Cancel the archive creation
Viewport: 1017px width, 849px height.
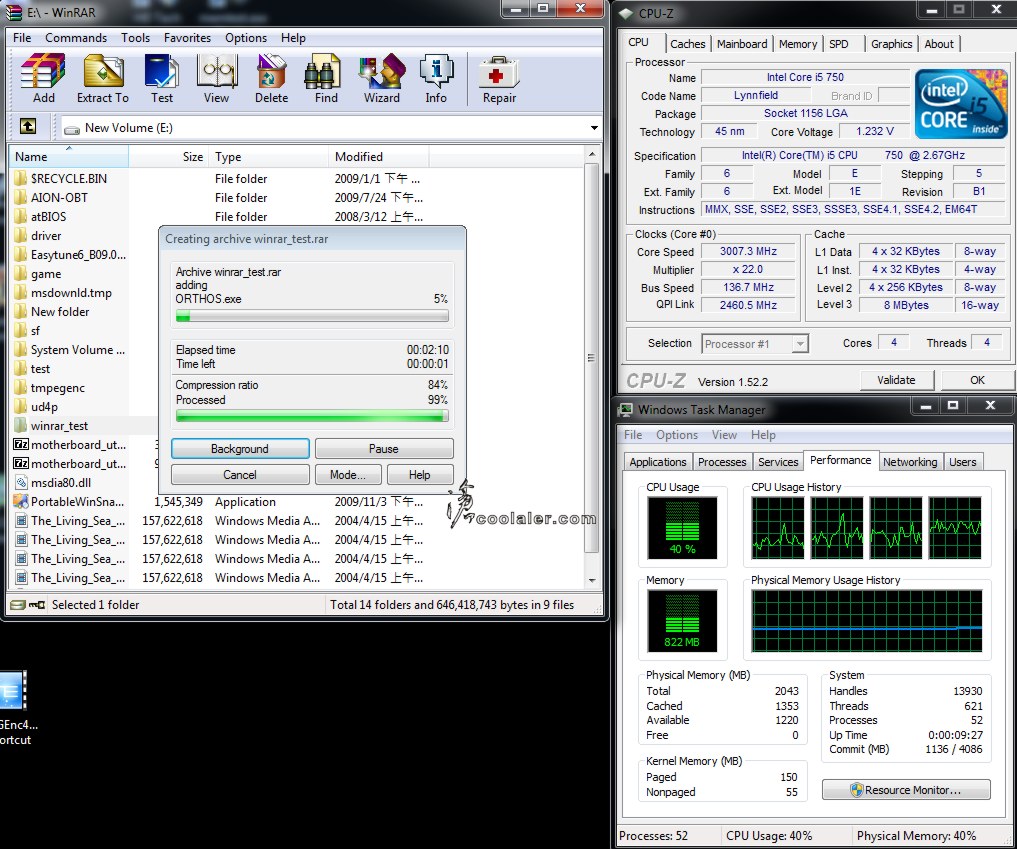(240, 475)
